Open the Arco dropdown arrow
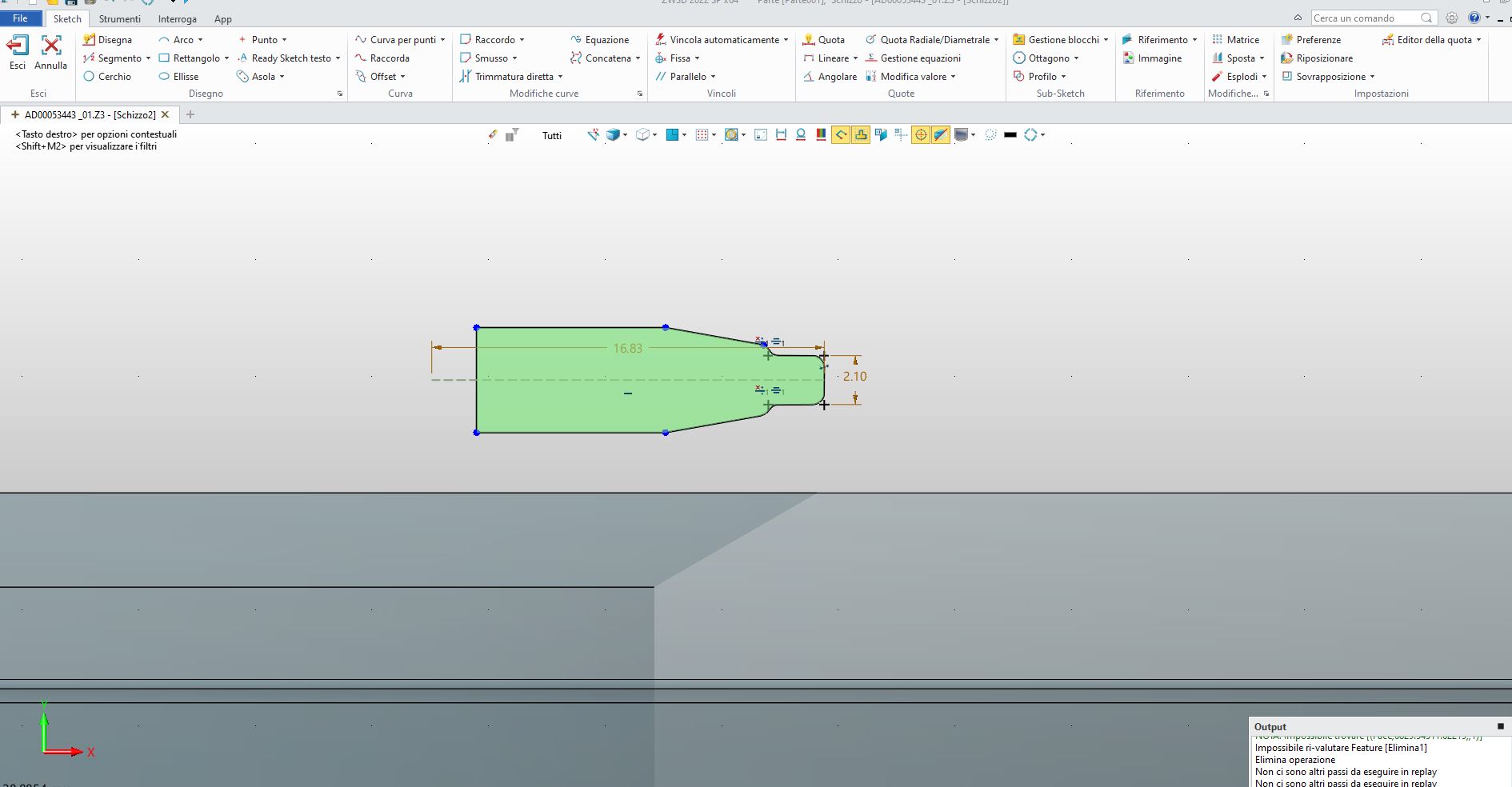Image resolution: width=1512 pixels, height=787 pixels. [x=200, y=40]
